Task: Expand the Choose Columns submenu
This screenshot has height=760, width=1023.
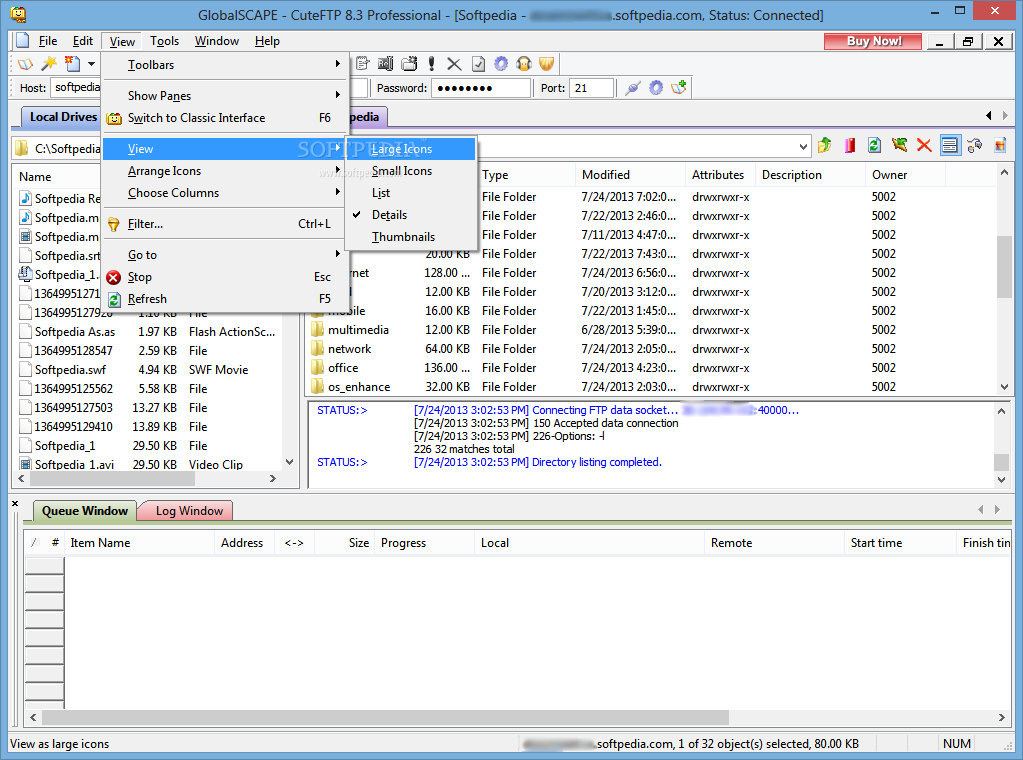Action: pyautogui.click(x=224, y=193)
